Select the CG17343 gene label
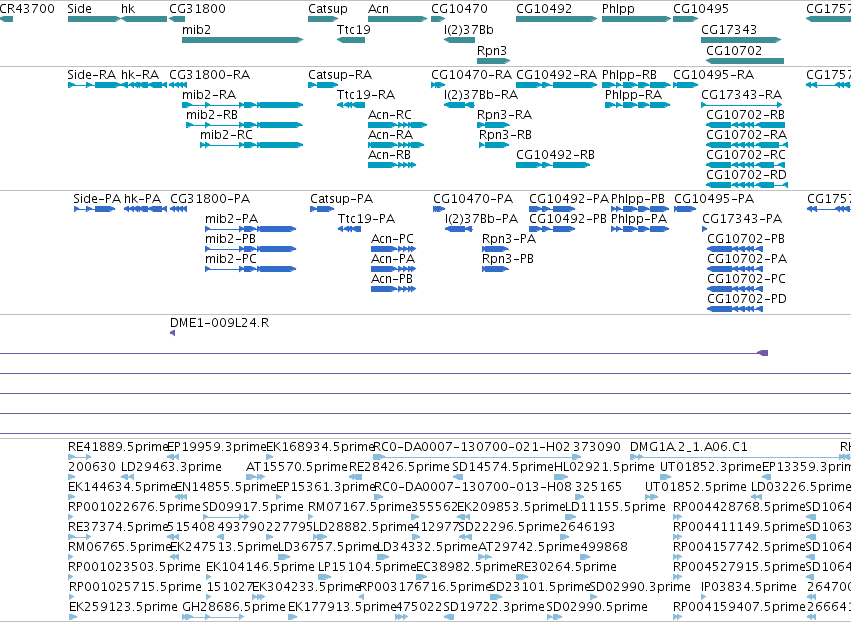This screenshot has height=622, width=851. 729,30
